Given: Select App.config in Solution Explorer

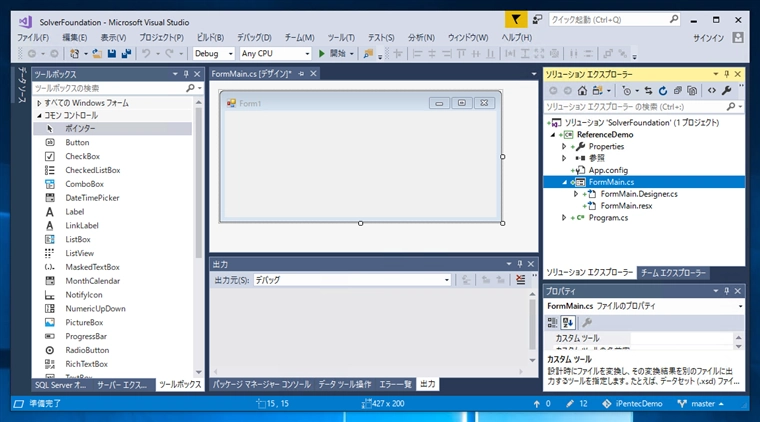Looking at the screenshot, I should [608, 170].
